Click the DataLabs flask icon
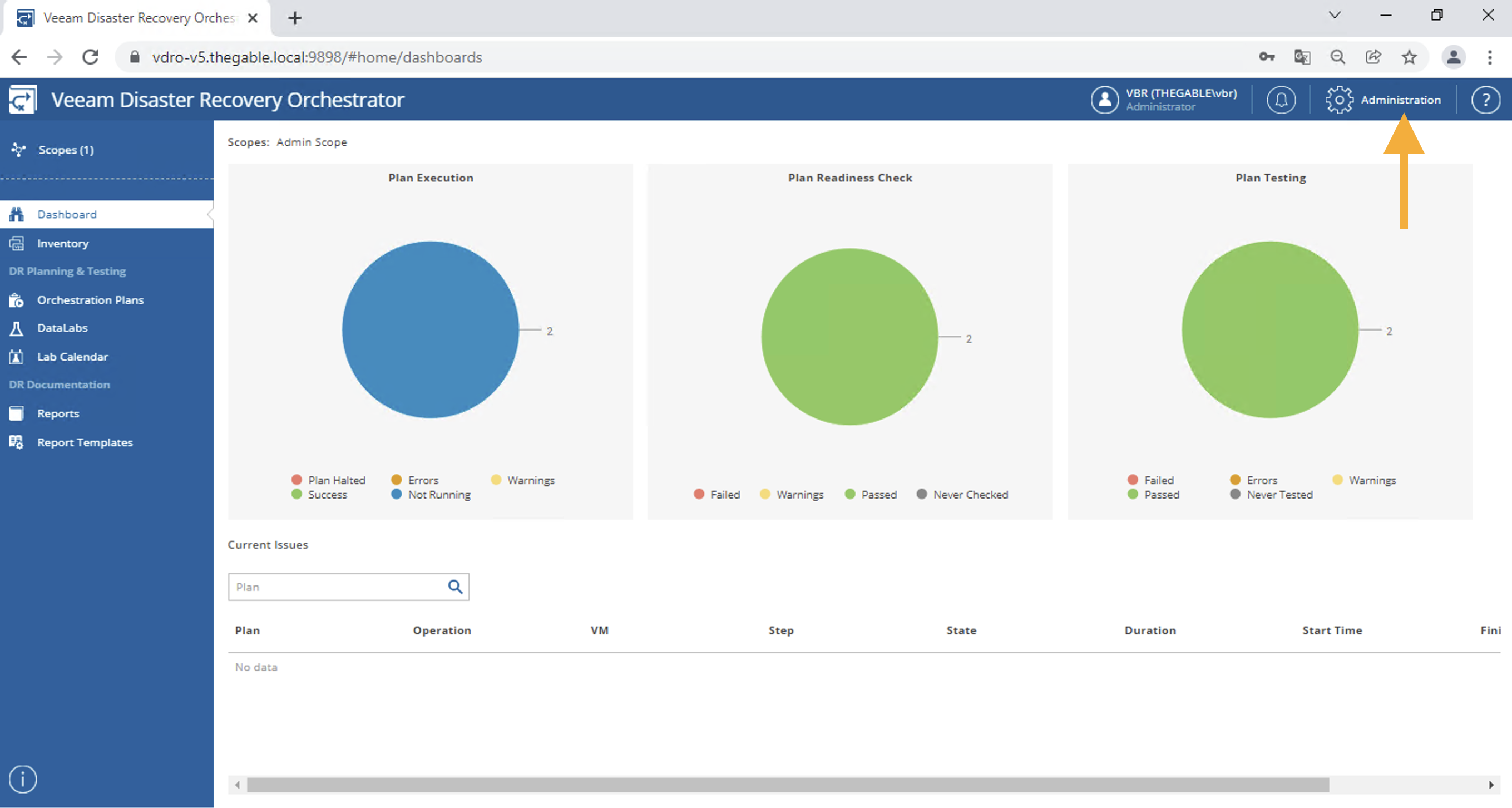1512x808 pixels. click(17, 328)
